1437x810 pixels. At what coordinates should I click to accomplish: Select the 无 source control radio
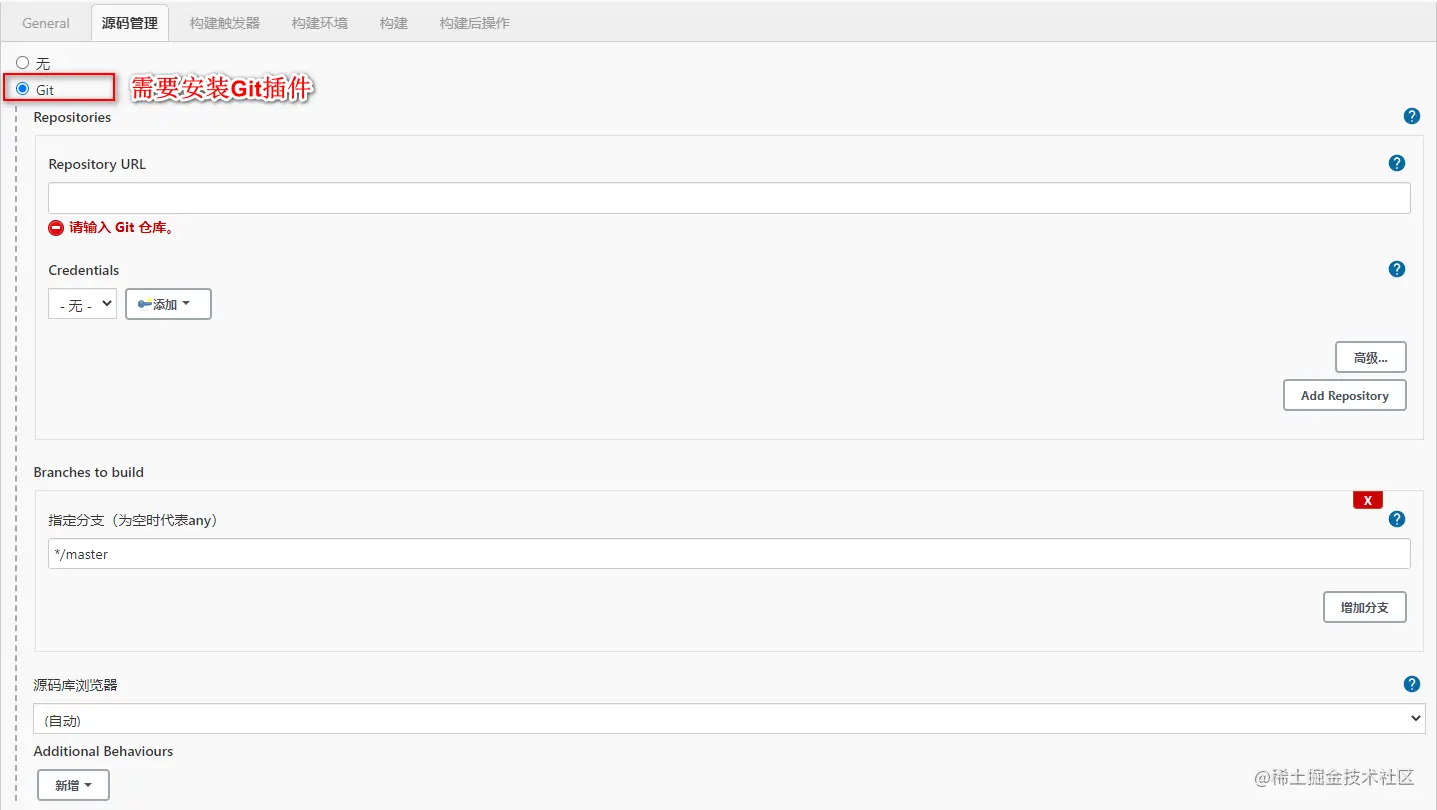[x=23, y=63]
